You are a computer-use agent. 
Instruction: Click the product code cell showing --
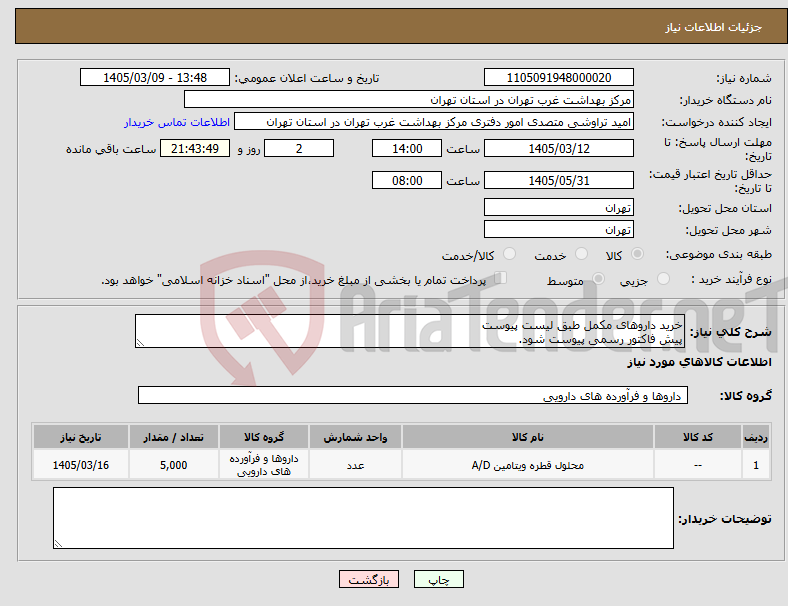(x=698, y=465)
